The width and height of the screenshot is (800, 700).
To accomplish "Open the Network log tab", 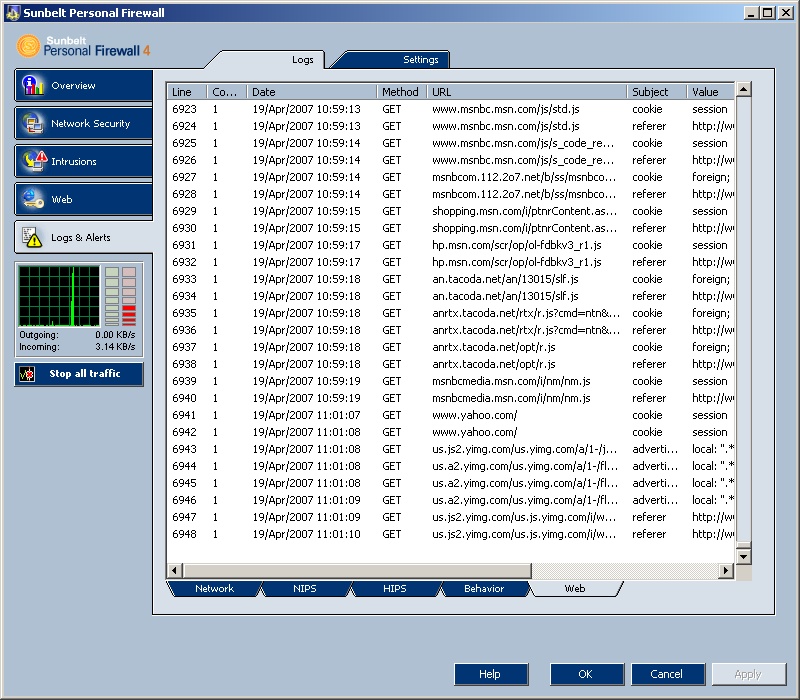I will tap(214, 589).
